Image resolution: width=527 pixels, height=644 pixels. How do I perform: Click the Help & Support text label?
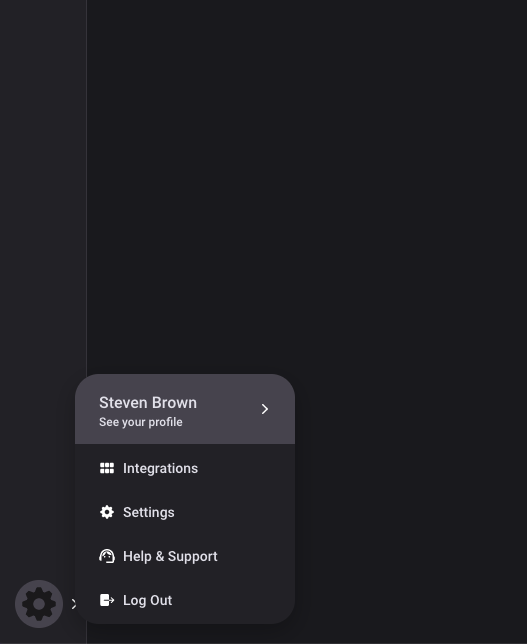pyautogui.click(x=170, y=556)
